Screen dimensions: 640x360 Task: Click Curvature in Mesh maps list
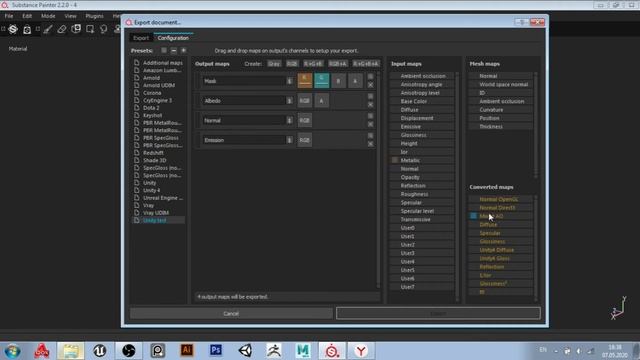click(500, 110)
